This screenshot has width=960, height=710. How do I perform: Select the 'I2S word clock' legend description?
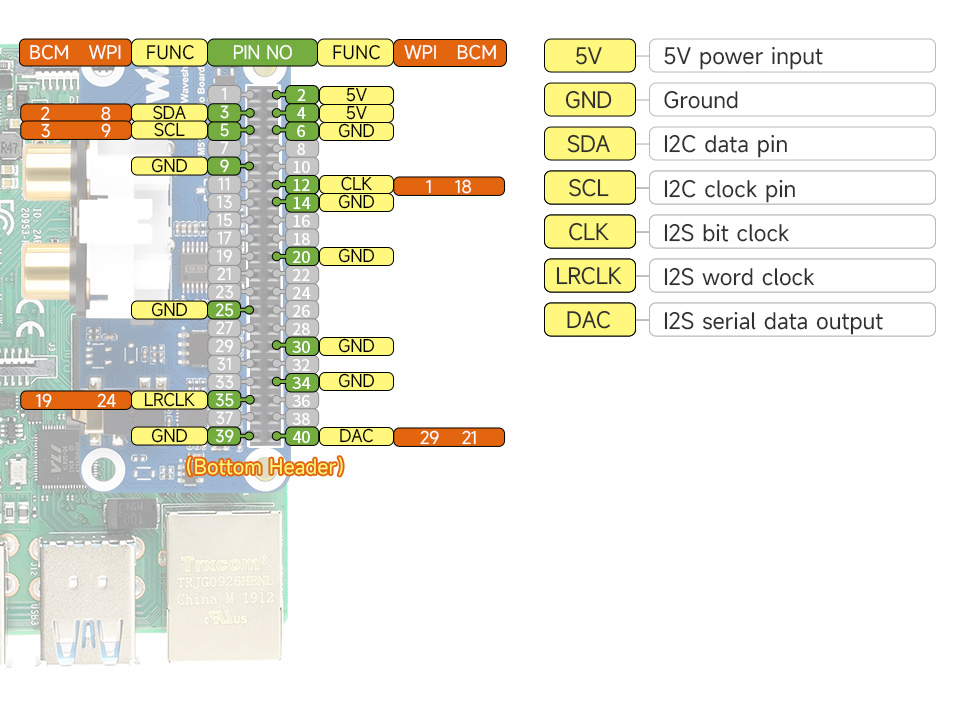(x=791, y=277)
